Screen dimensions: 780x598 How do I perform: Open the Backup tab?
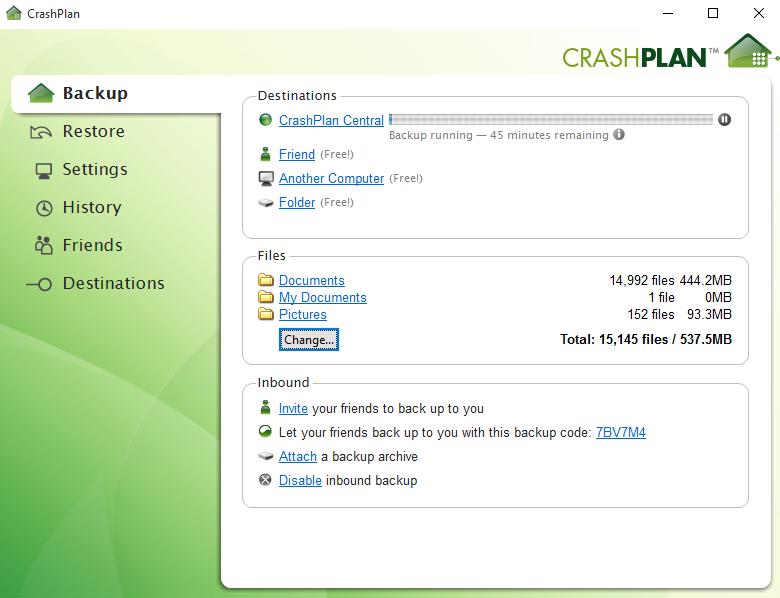click(x=117, y=94)
